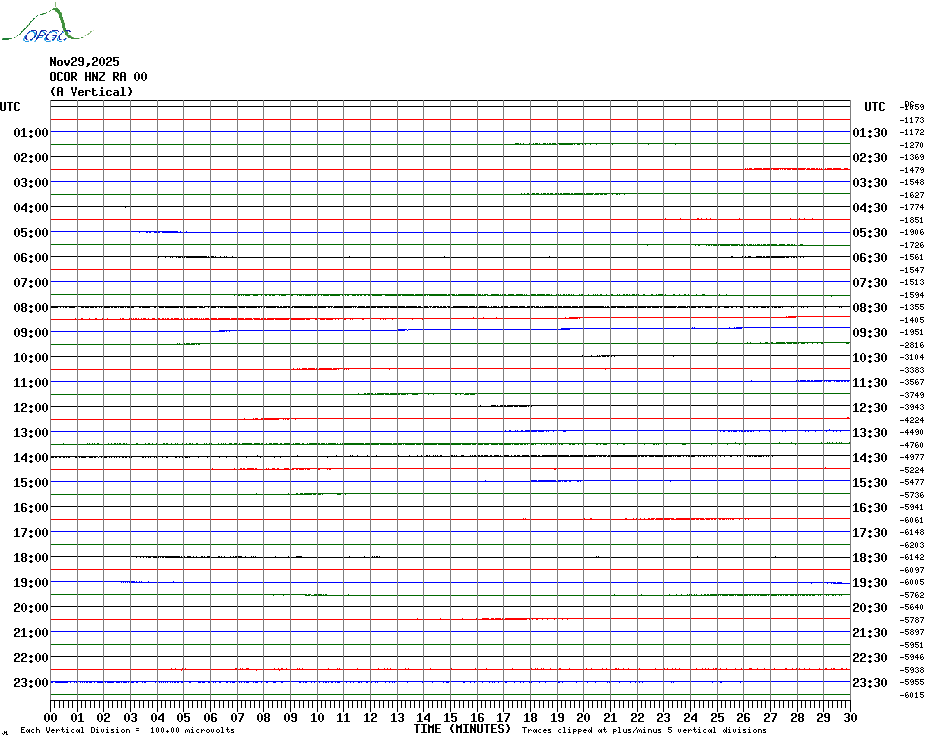Select the 02:30 label on right axis

[x=869, y=158]
